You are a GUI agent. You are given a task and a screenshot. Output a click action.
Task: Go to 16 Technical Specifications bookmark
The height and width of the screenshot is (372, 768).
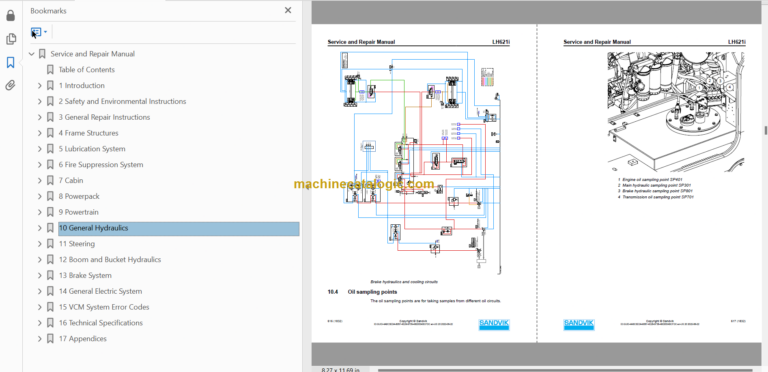coord(101,323)
